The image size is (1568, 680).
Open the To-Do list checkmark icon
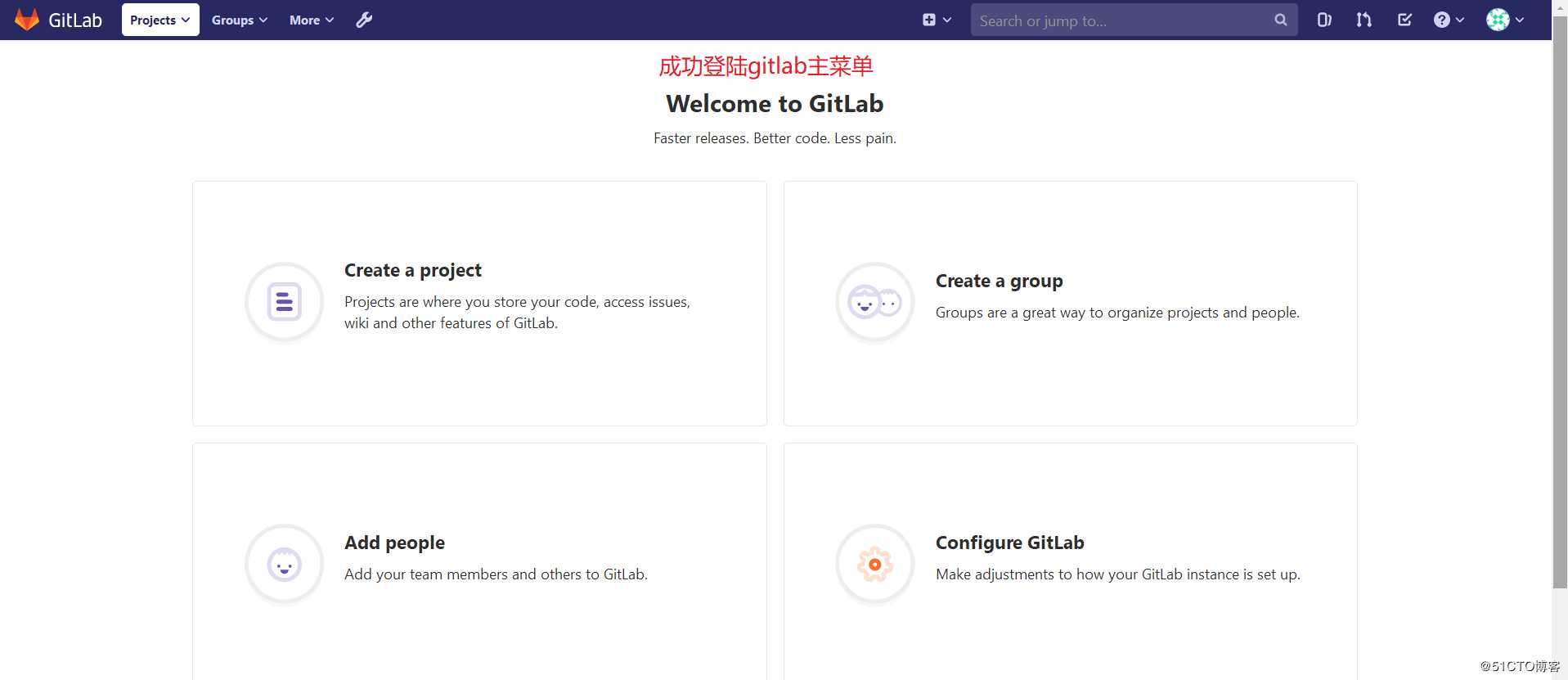click(1404, 20)
